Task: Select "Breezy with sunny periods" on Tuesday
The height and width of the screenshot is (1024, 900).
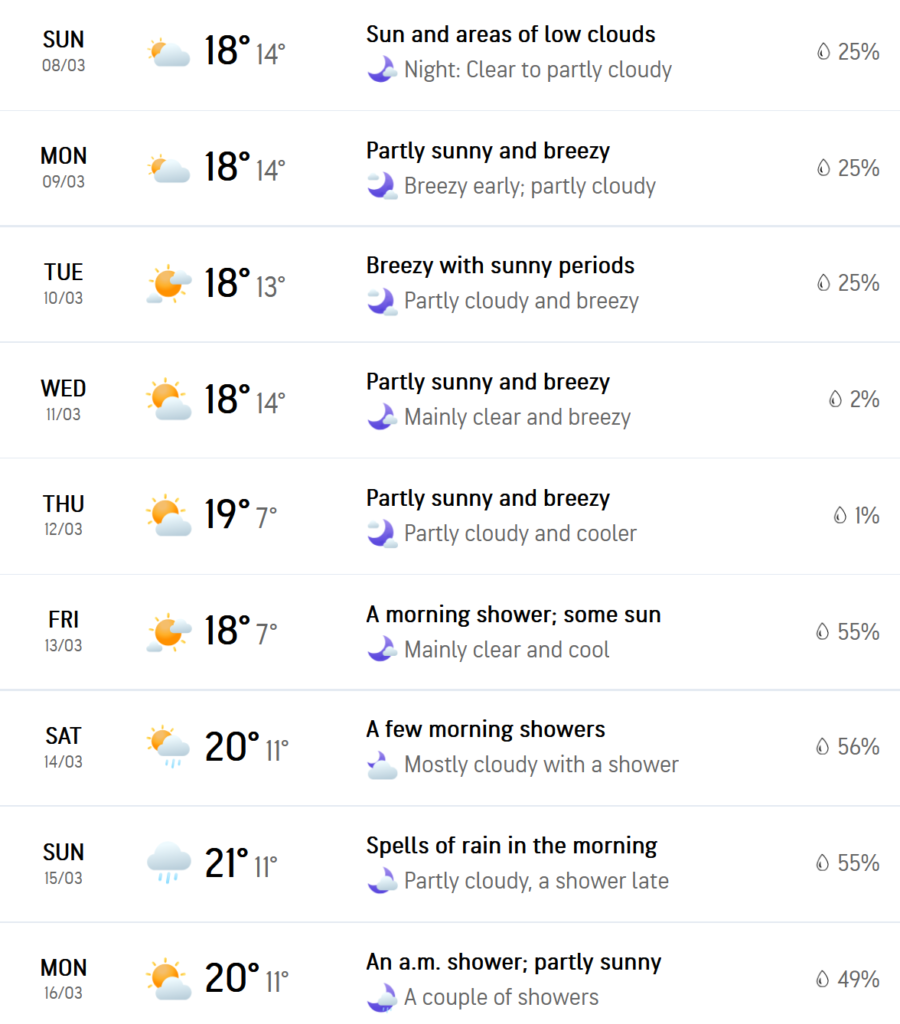Action: click(x=500, y=266)
